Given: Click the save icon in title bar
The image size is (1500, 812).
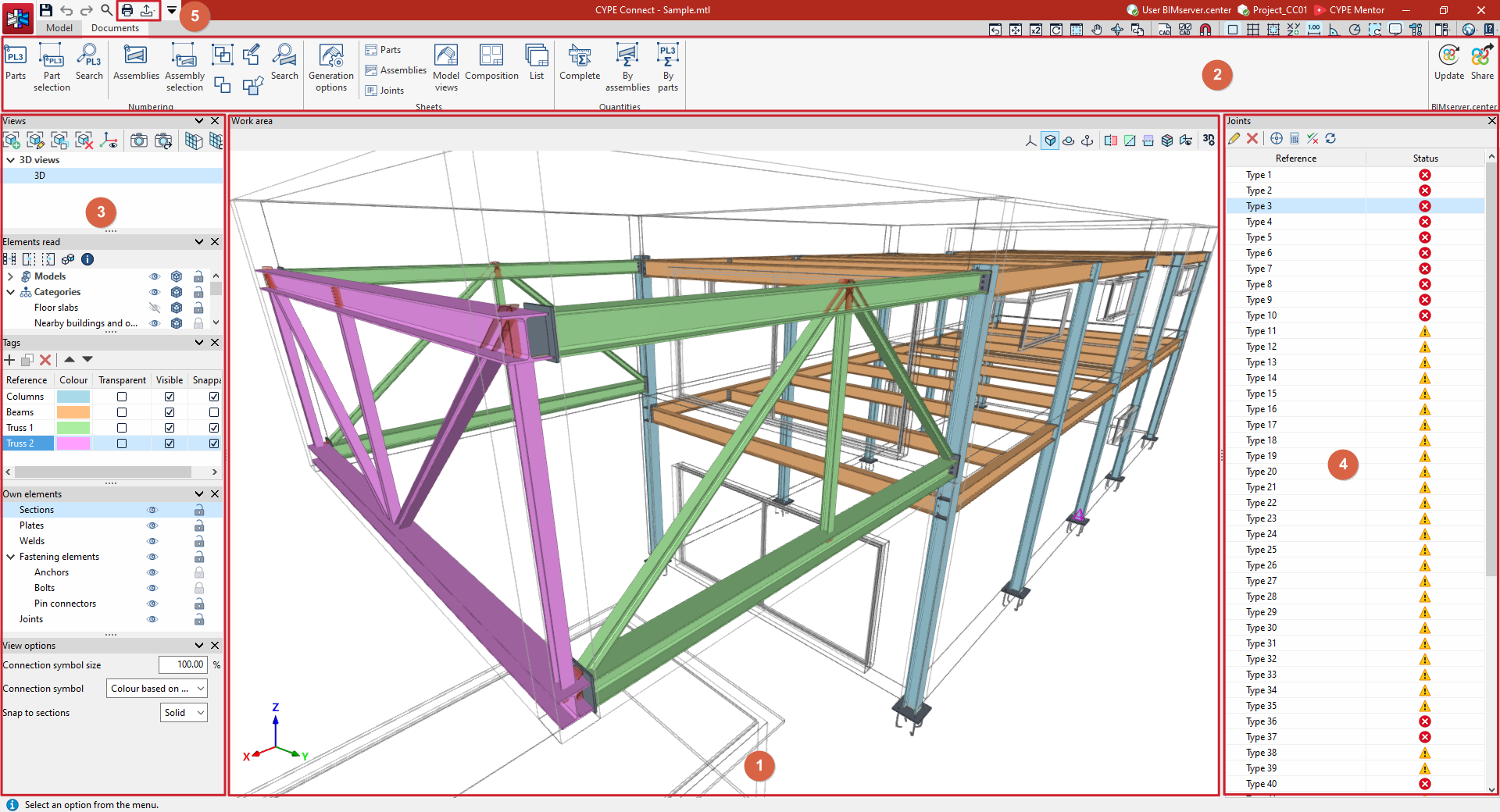Looking at the screenshot, I should [x=46, y=10].
